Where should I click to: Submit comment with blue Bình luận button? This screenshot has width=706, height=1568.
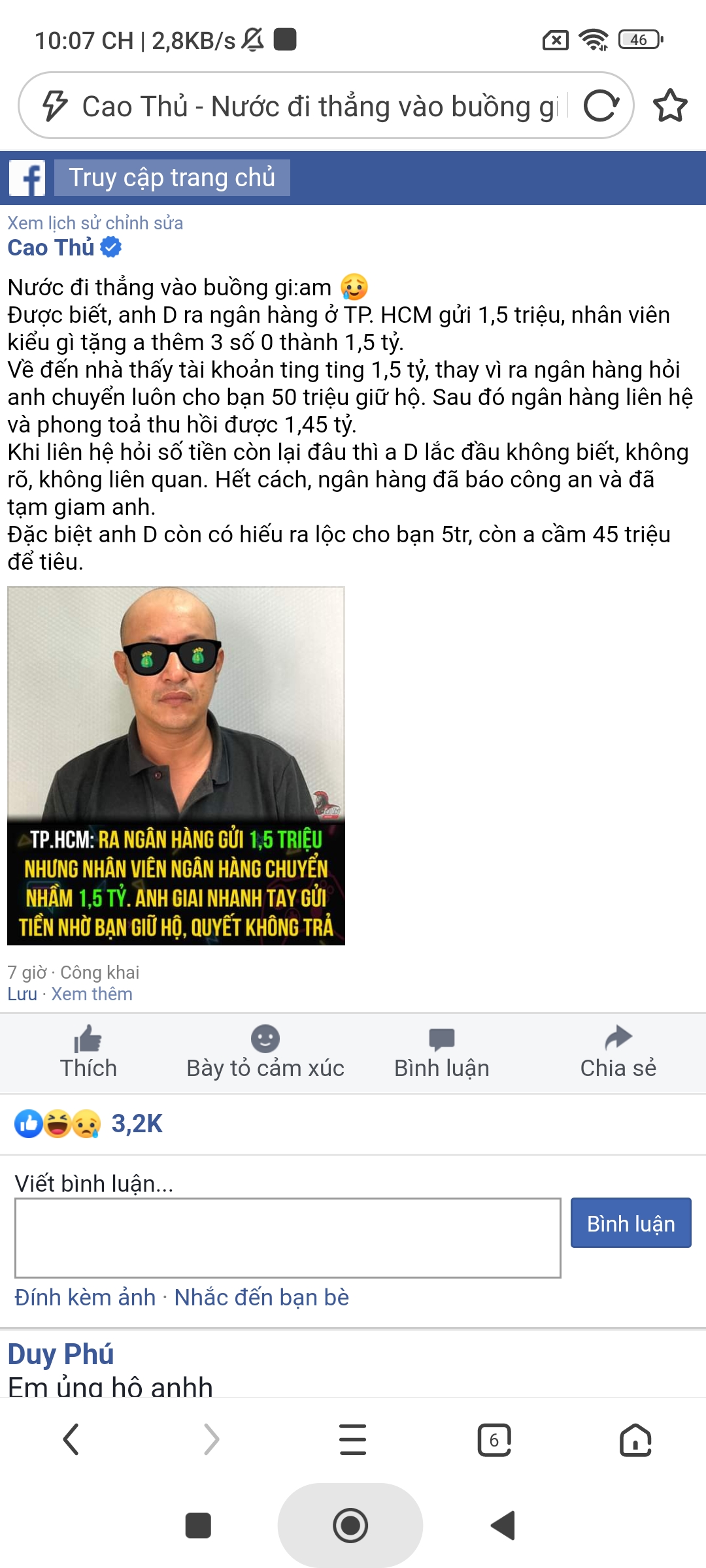[631, 1222]
